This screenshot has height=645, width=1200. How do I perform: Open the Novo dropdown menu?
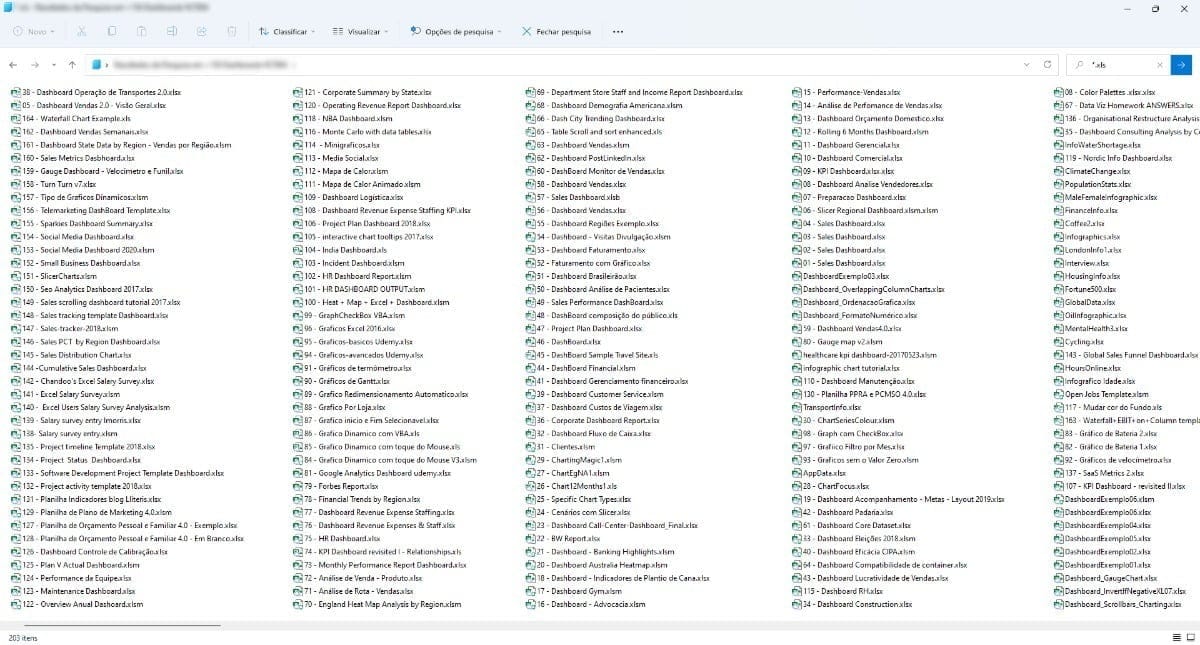pos(35,31)
